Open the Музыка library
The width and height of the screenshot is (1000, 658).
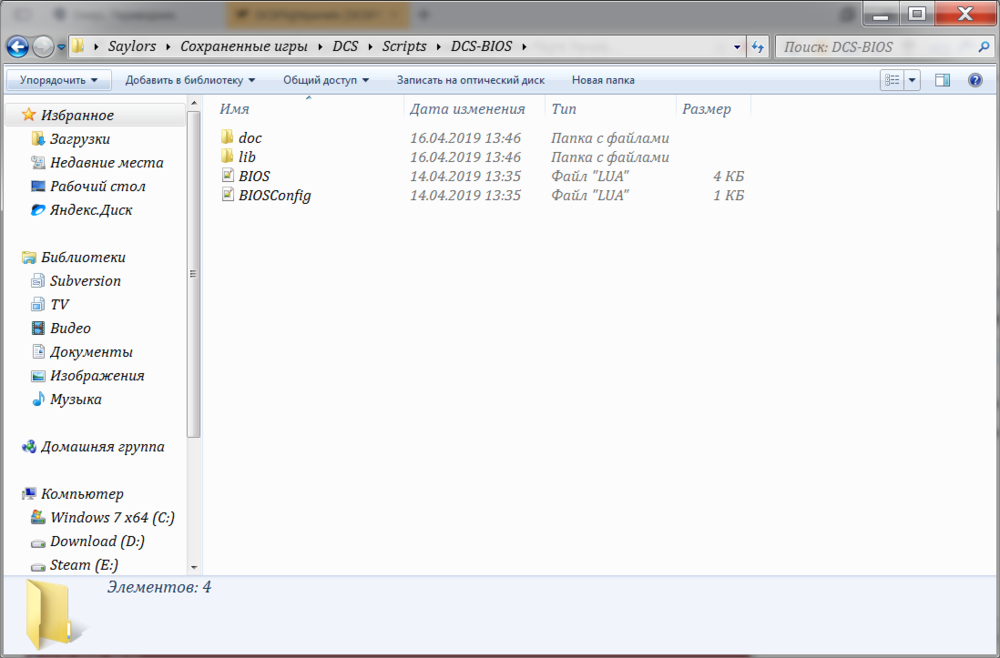click(75, 399)
